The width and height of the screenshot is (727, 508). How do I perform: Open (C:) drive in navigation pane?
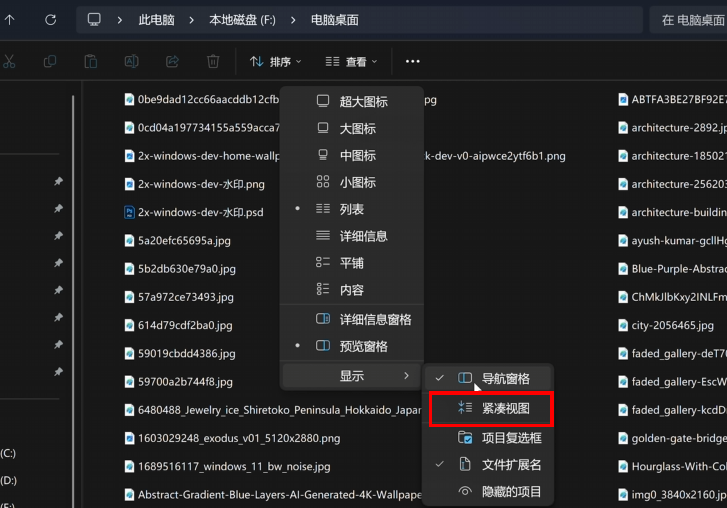coord(8,453)
